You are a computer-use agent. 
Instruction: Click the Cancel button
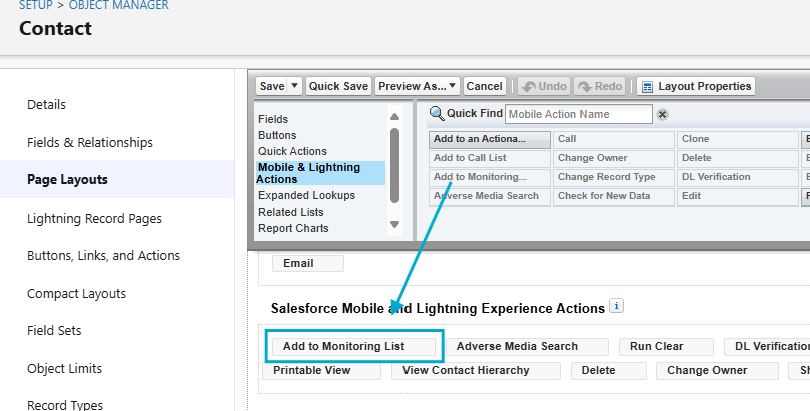coord(484,86)
